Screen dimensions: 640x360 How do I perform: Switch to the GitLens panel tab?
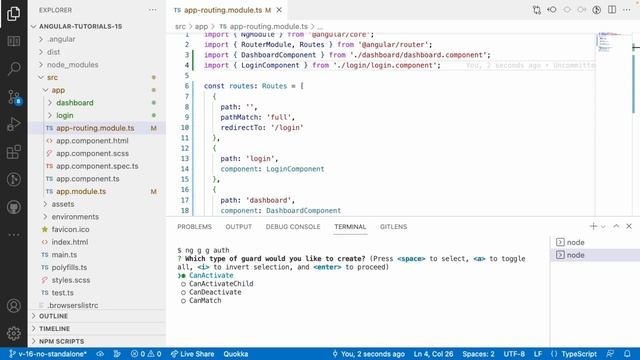[393, 227]
